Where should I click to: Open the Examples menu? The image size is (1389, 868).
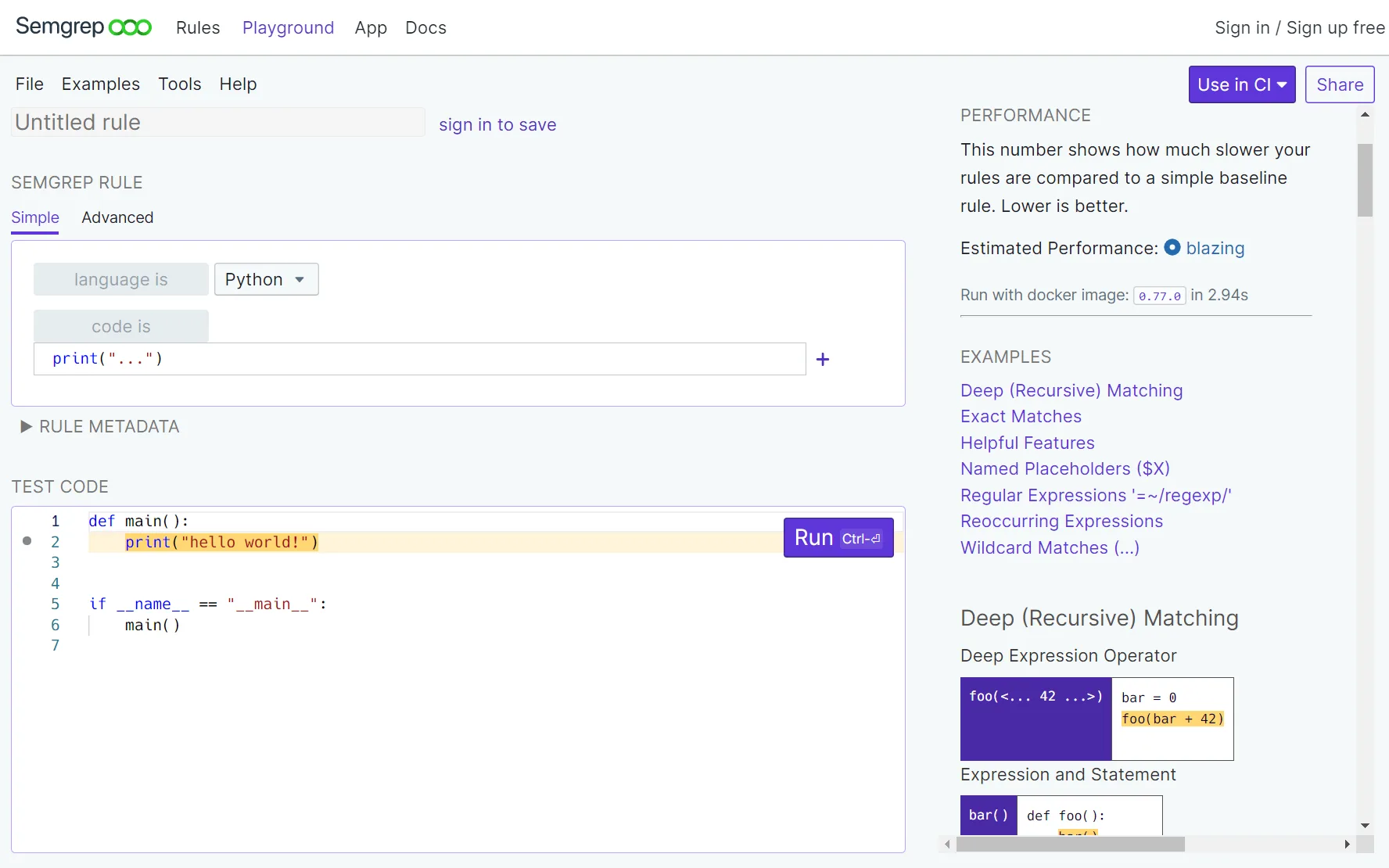pos(101,84)
